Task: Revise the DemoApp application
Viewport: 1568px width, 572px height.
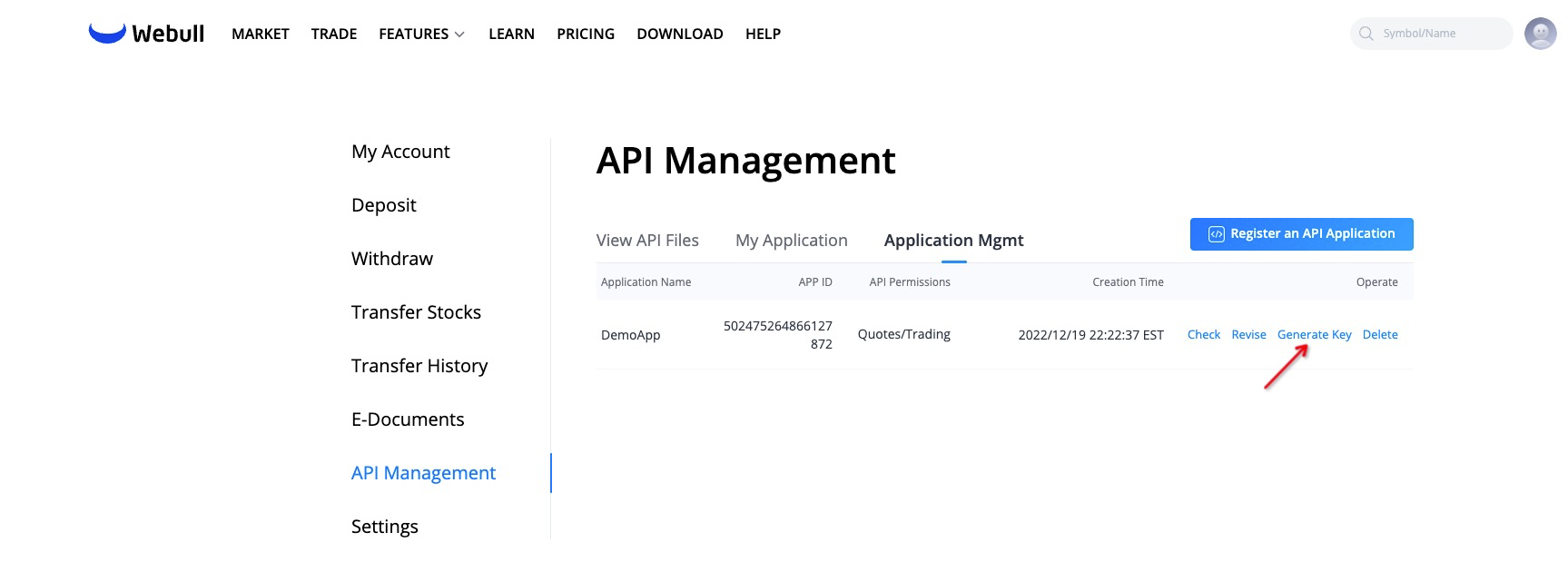Action: (1248, 335)
